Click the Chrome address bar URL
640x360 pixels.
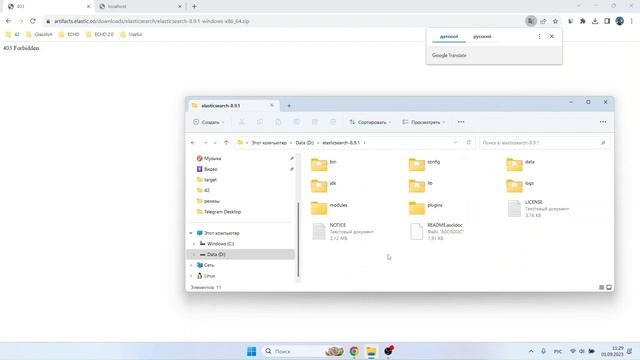point(151,21)
